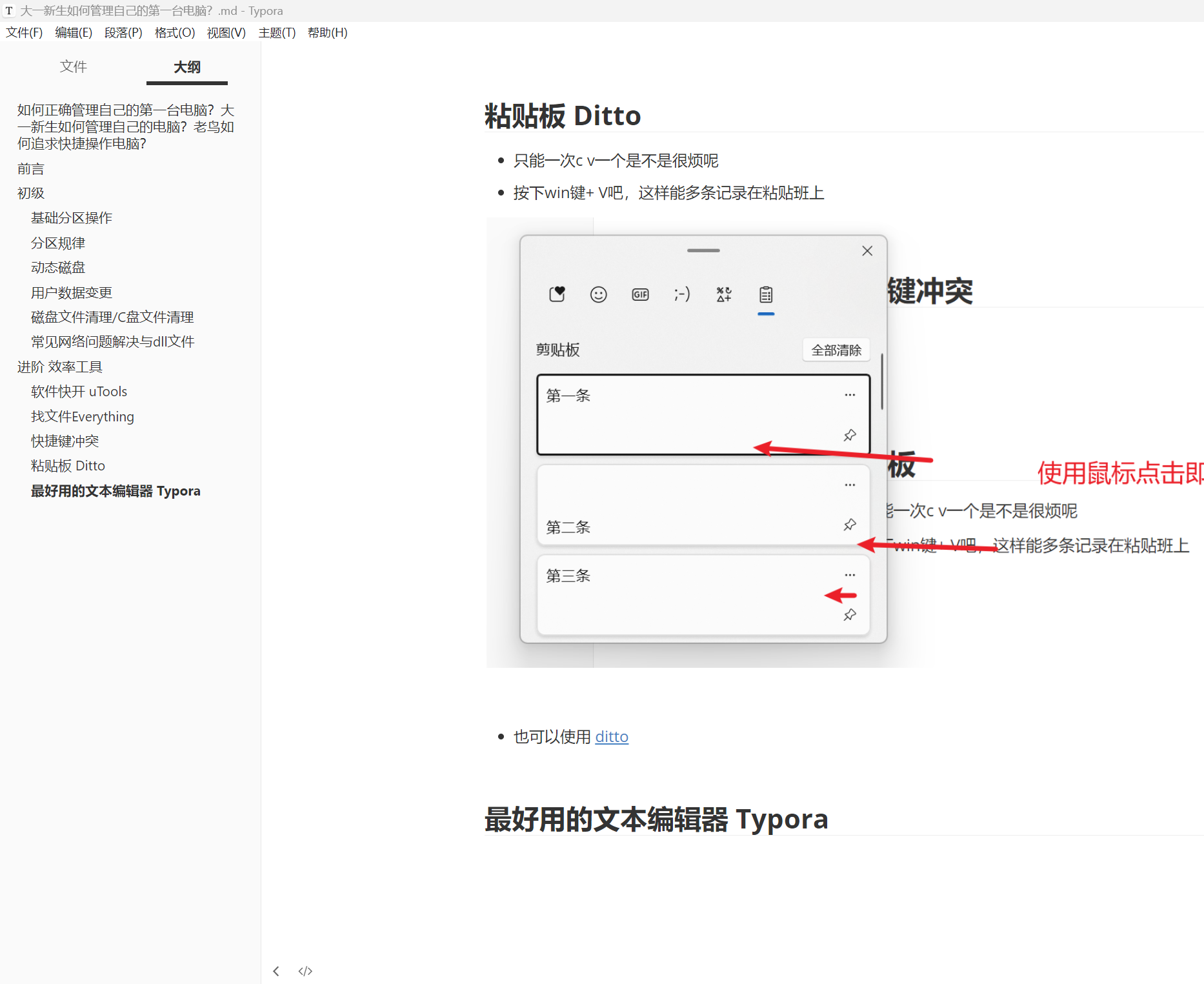Switch to the 文件 sidebar tab
The height and width of the screenshot is (984, 1204).
tap(73, 67)
